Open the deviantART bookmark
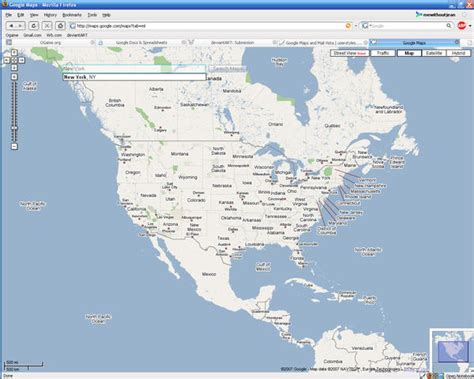 pyautogui.click(x=77, y=35)
